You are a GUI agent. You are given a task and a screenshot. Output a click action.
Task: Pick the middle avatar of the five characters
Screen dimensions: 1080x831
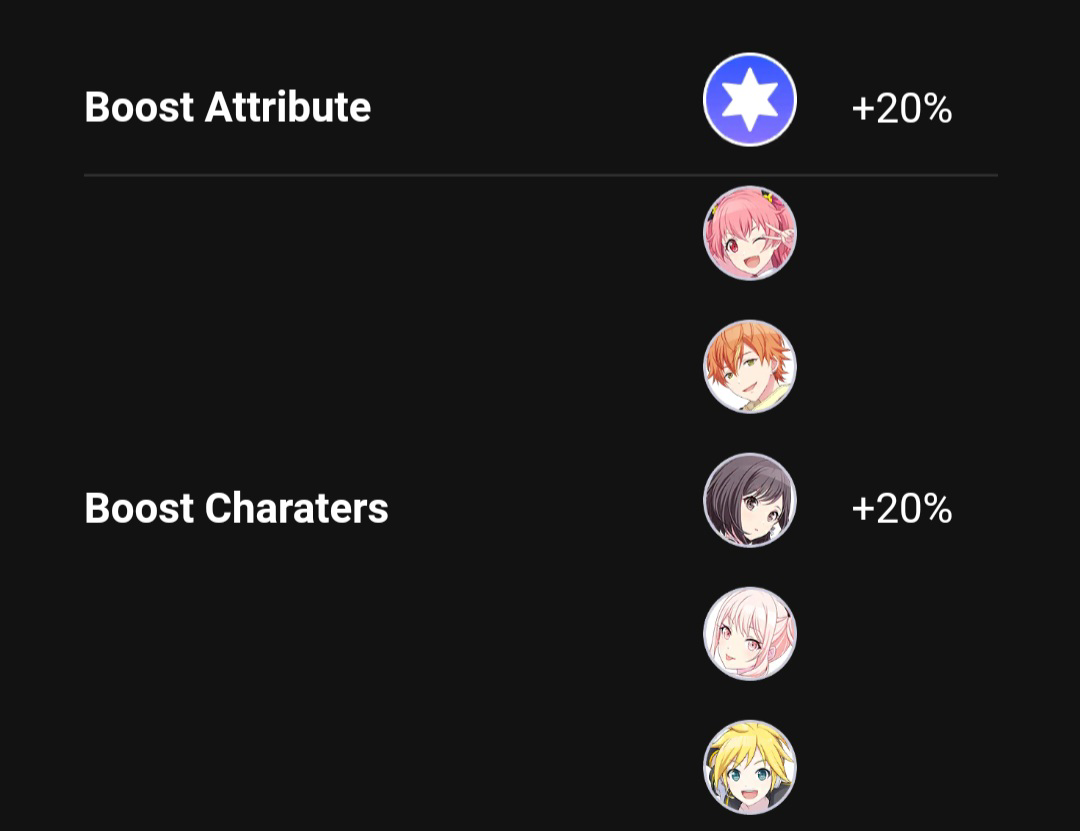click(750, 500)
